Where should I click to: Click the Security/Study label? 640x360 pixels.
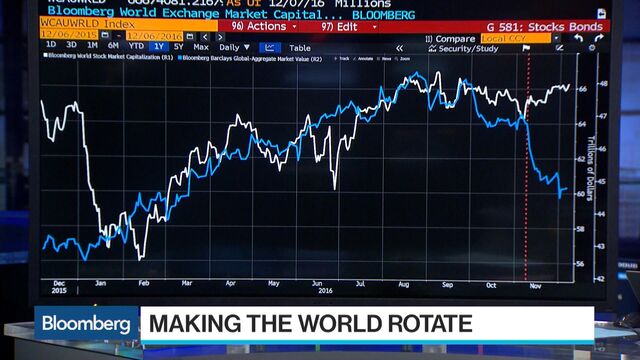click(x=469, y=49)
